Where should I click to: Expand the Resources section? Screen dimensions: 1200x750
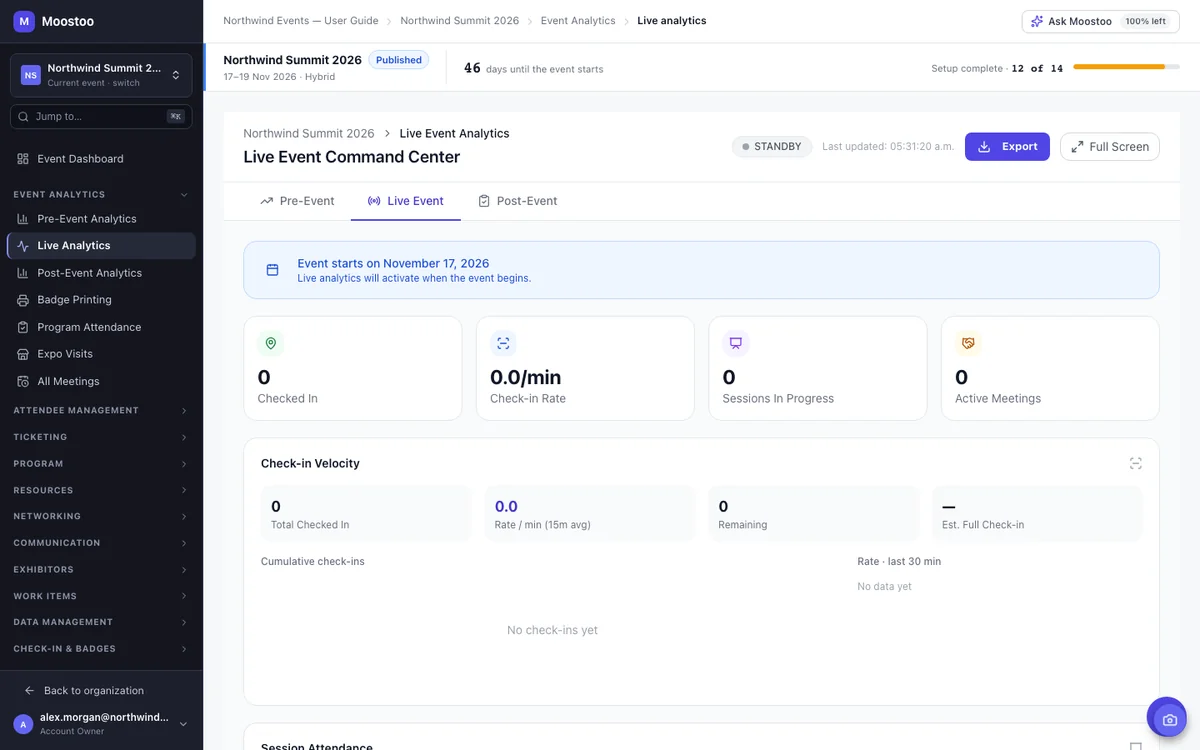click(x=101, y=490)
